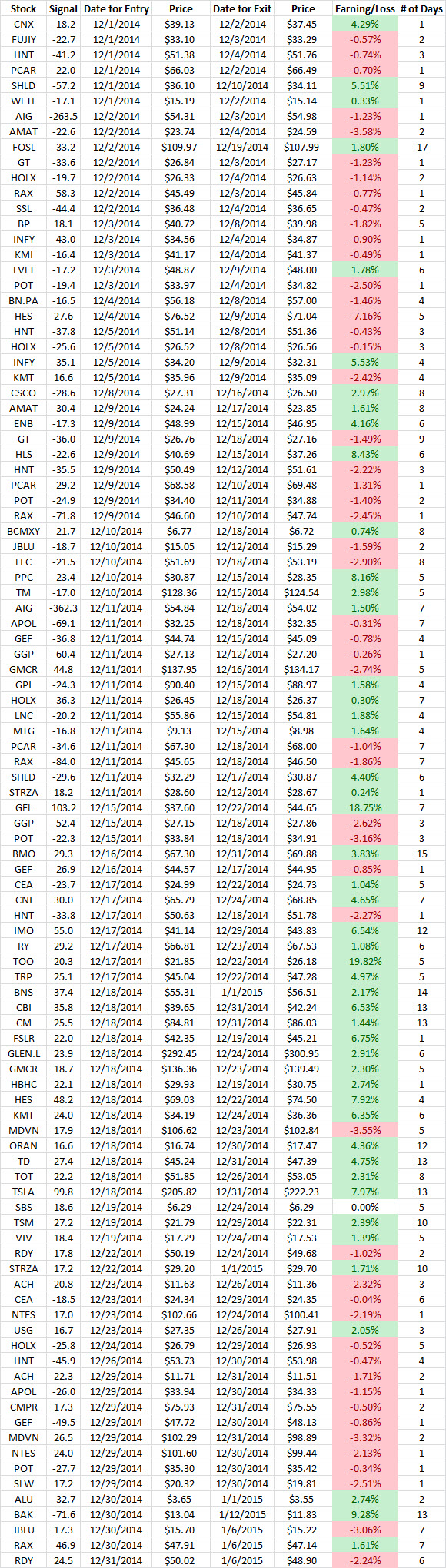The width and height of the screenshot is (446, 1568).
Task: Click the GLEN.L stock cell
Action: (x=23, y=1053)
